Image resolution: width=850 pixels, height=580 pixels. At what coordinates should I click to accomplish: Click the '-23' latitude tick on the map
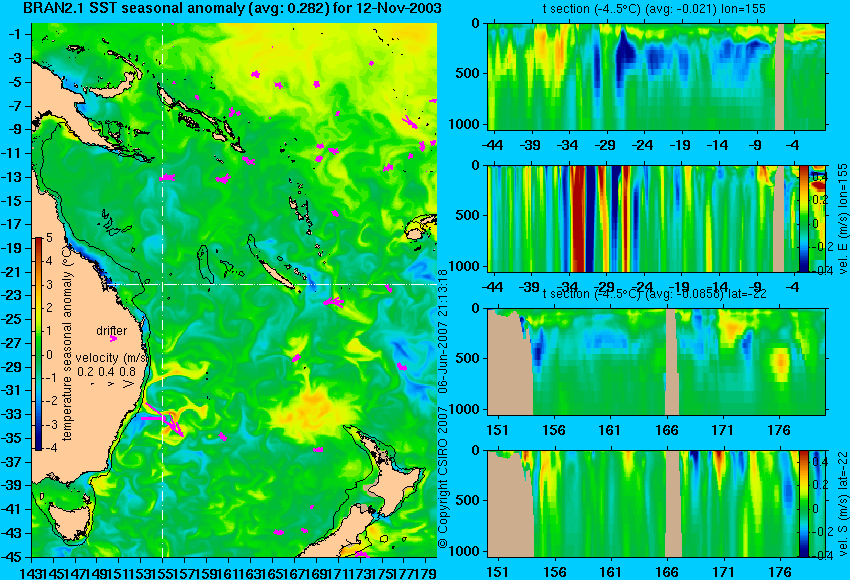14,296
